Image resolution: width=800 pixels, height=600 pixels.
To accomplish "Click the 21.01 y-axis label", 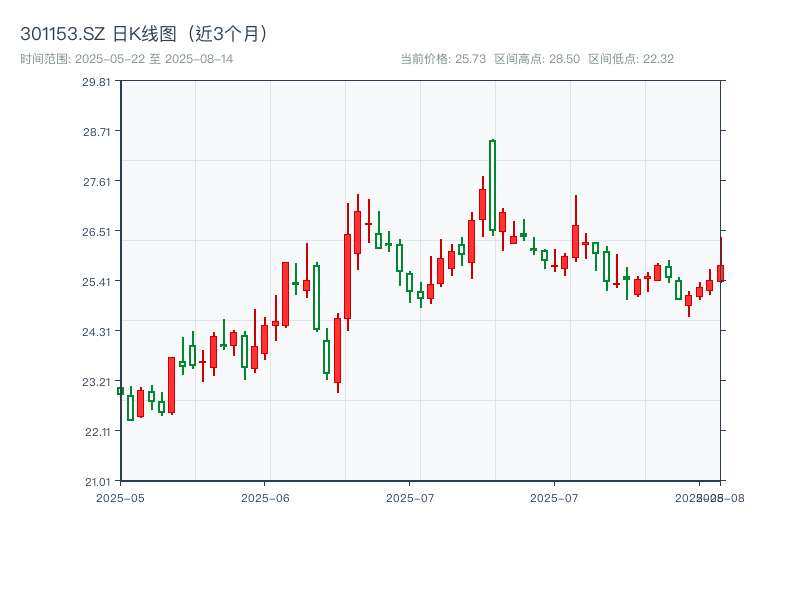I will point(95,480).
